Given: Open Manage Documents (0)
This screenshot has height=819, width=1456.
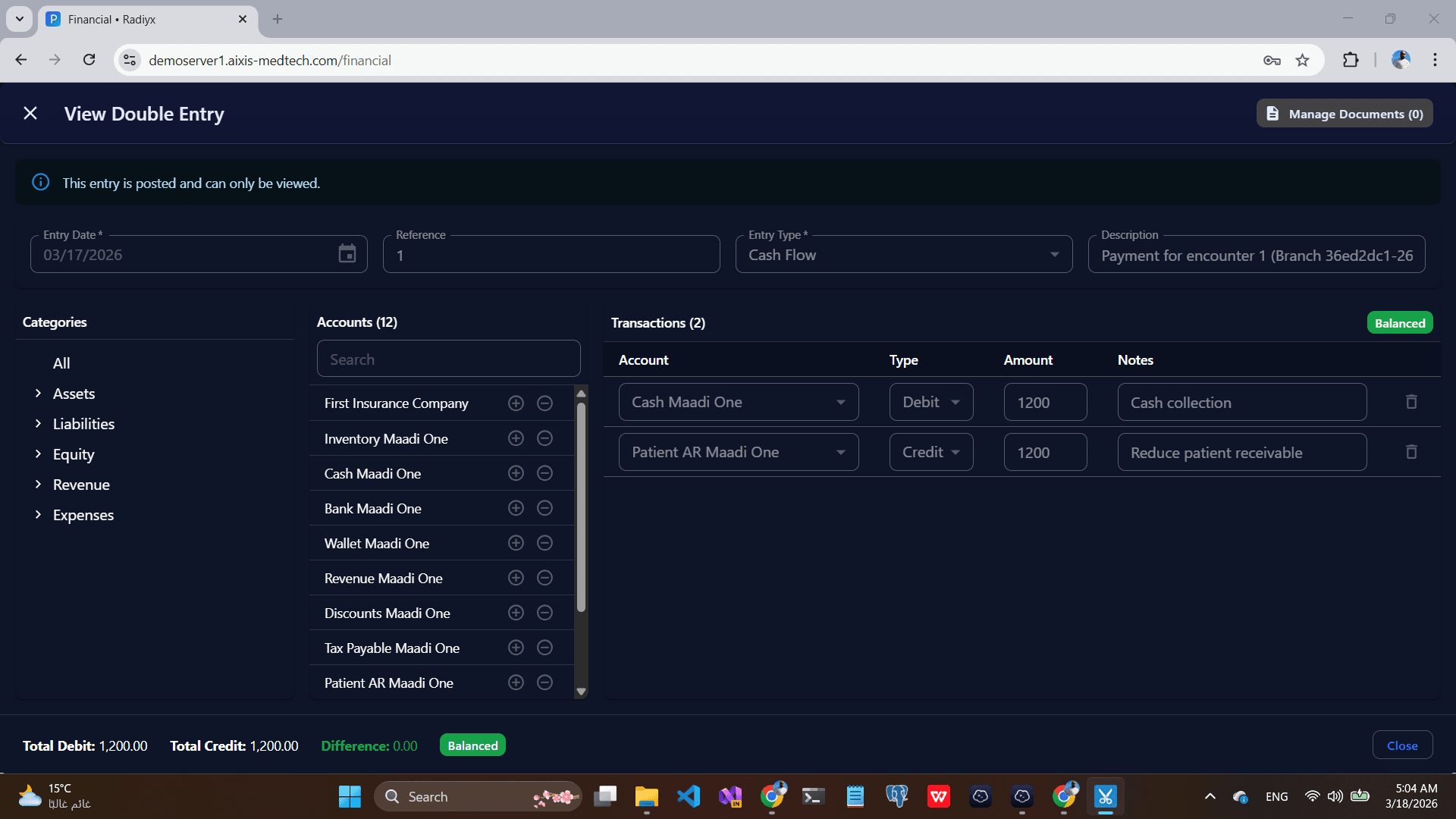Looking at the screenshot, I should [x=1345, y=114].
